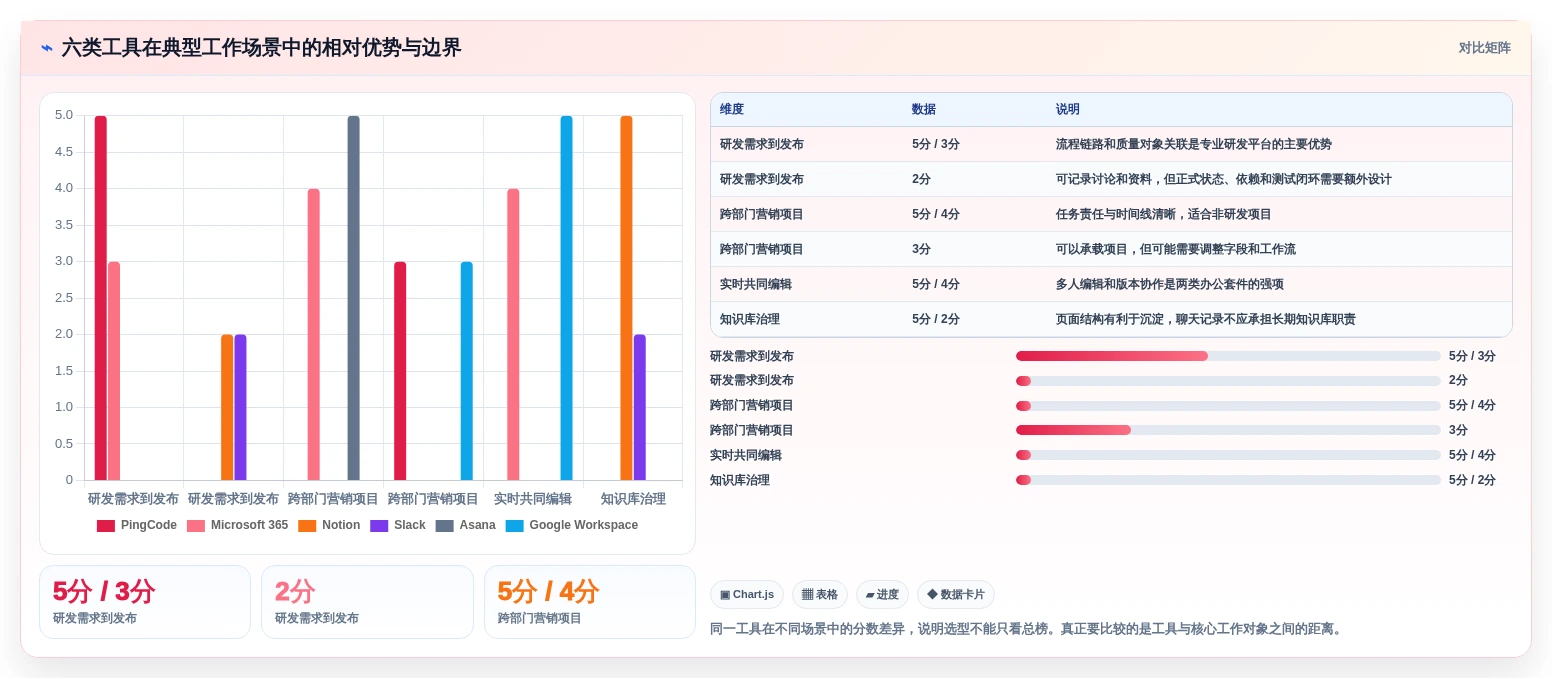Image resolution: width=1552 pixels, height=678 pixels.
Task: Open the orange 5分 / 4分 summary card
Action: [590, 602]
